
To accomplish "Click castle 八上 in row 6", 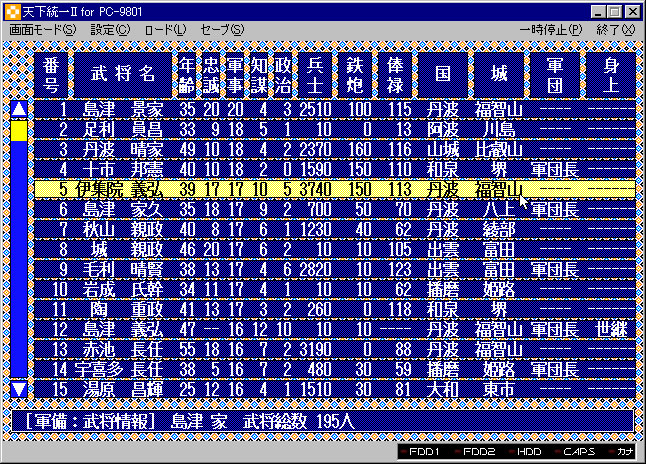I will (499, 209).
